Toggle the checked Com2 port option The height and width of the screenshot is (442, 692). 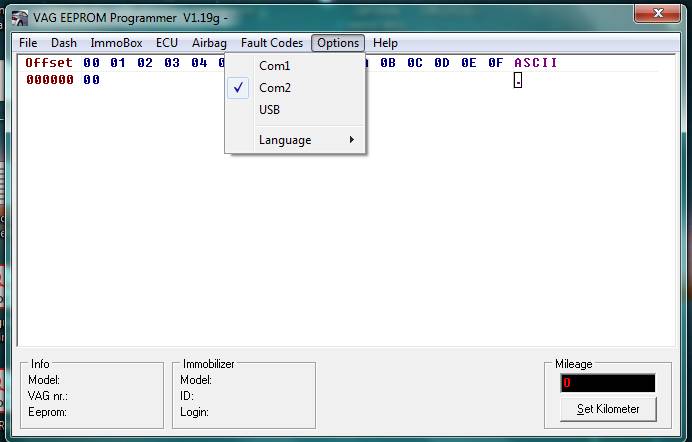point(274,88)
